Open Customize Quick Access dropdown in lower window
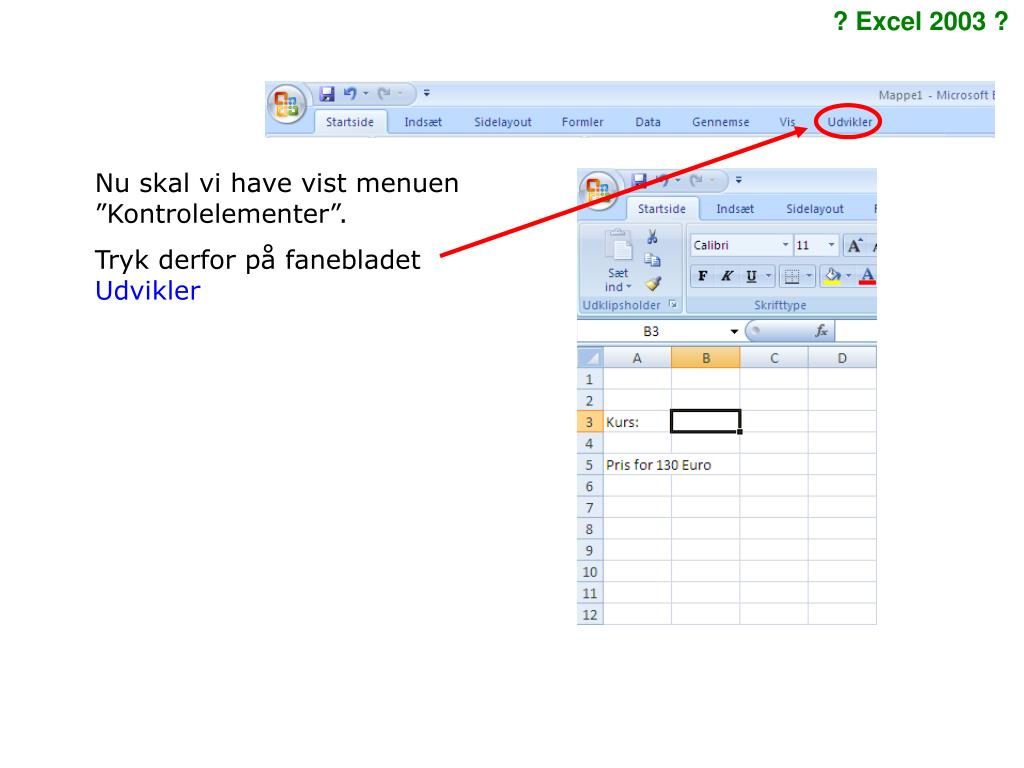 tap(739, 180)
